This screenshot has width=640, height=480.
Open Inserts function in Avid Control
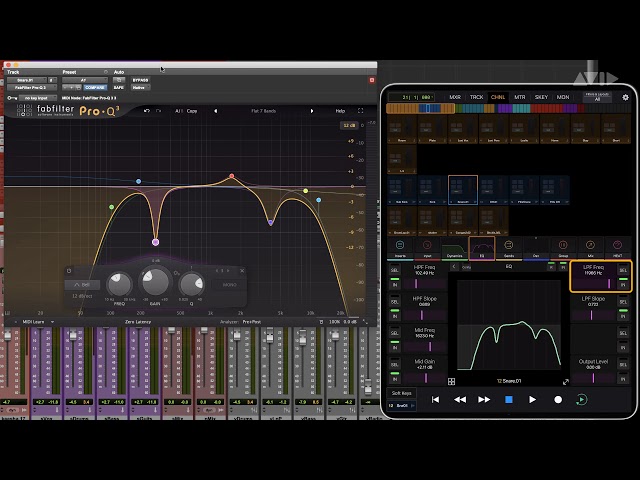click(400, 248)
